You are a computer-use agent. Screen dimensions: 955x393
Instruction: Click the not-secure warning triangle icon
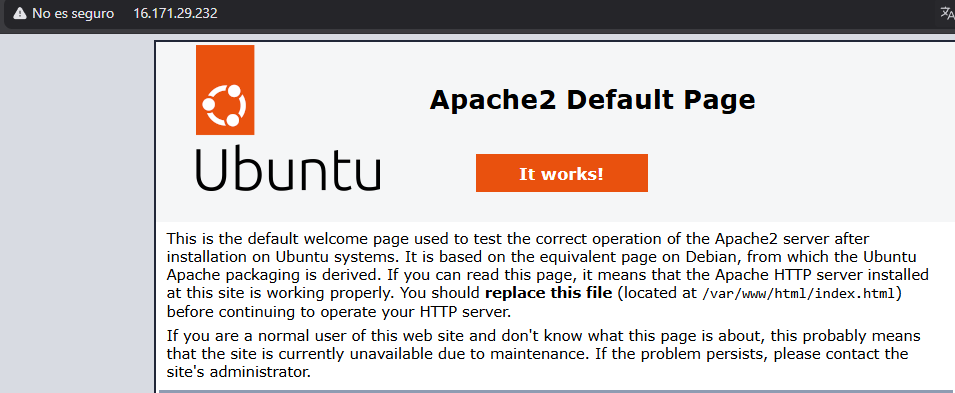click(20, 13)
